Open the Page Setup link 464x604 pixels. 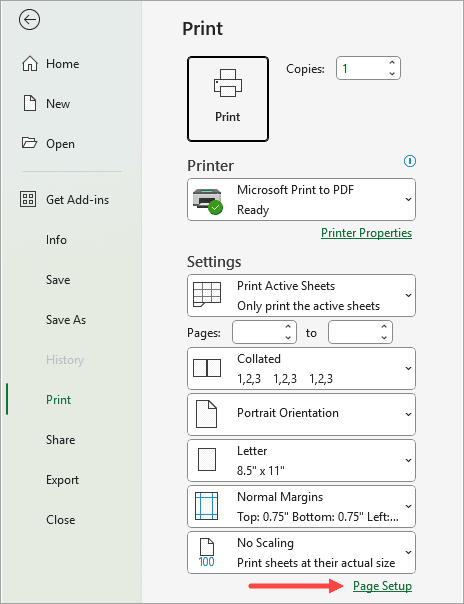382,586
